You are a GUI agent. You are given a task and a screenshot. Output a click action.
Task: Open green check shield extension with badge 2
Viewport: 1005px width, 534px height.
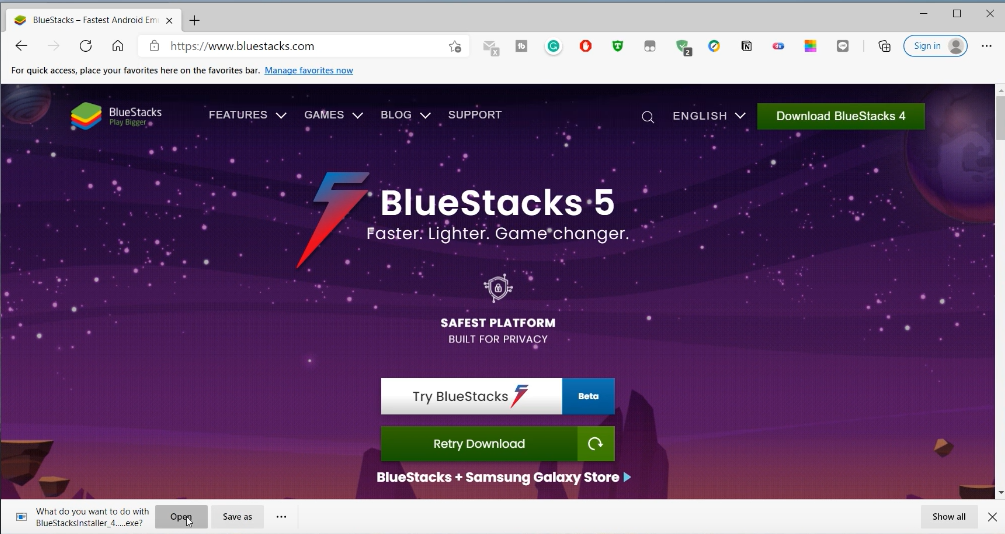click(683, 47)
